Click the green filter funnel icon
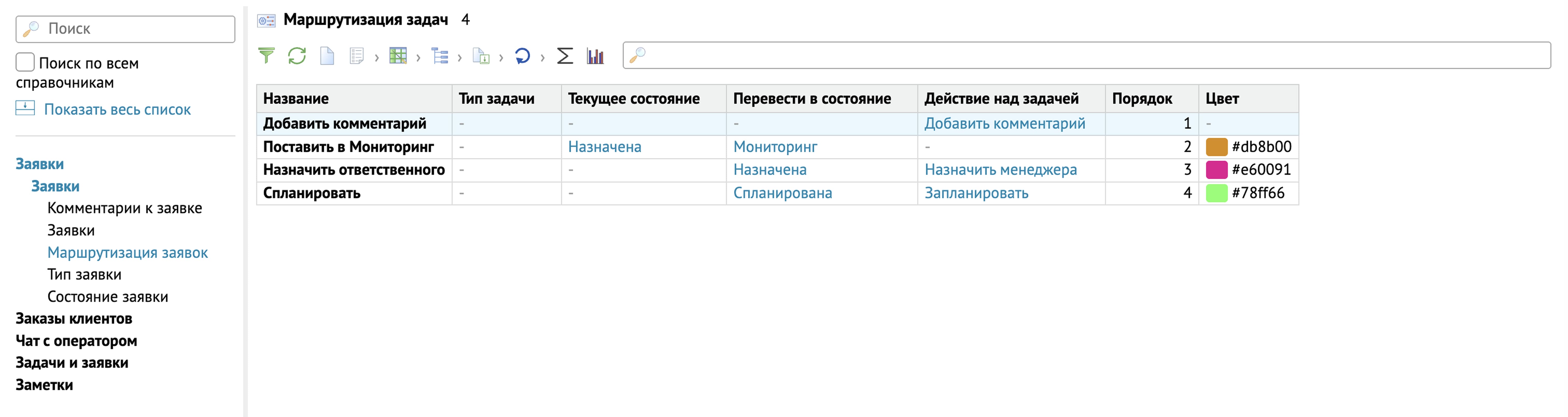The width and height of the screenshot is (1568, 417). click(266, 56)
